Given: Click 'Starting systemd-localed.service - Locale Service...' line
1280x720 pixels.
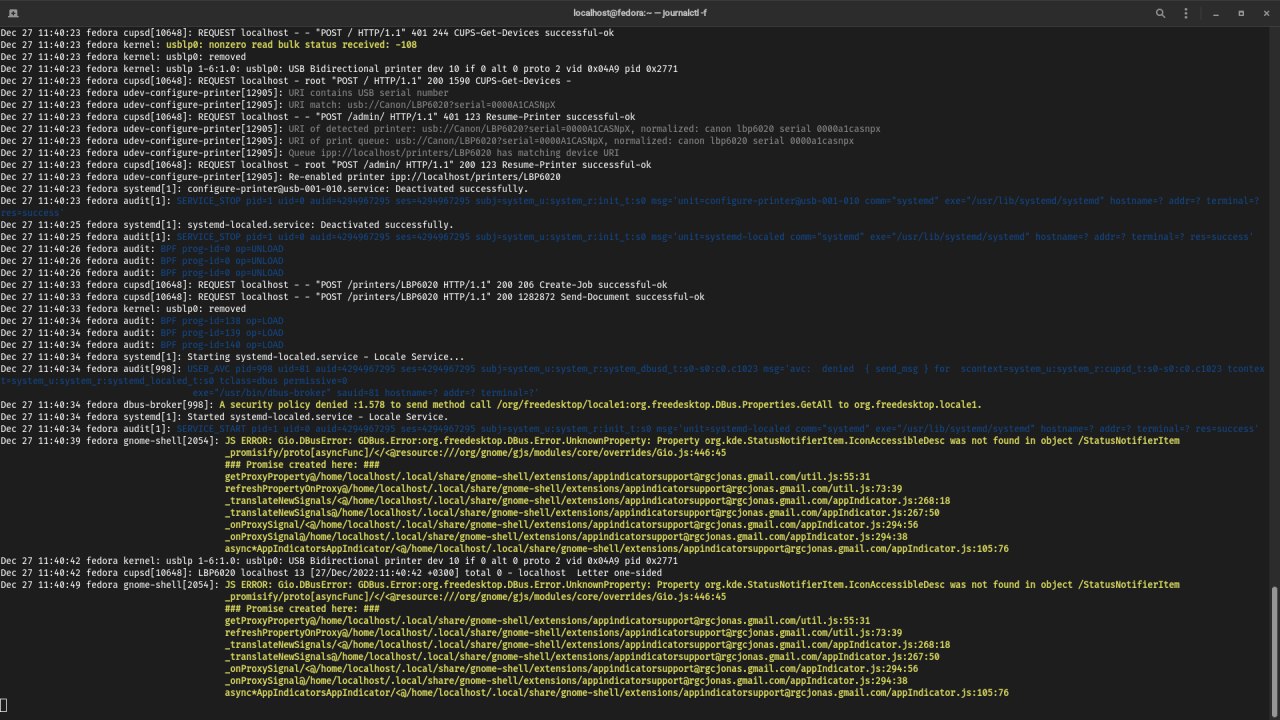Looking at the screenshot, I should (x=232, y=357).
